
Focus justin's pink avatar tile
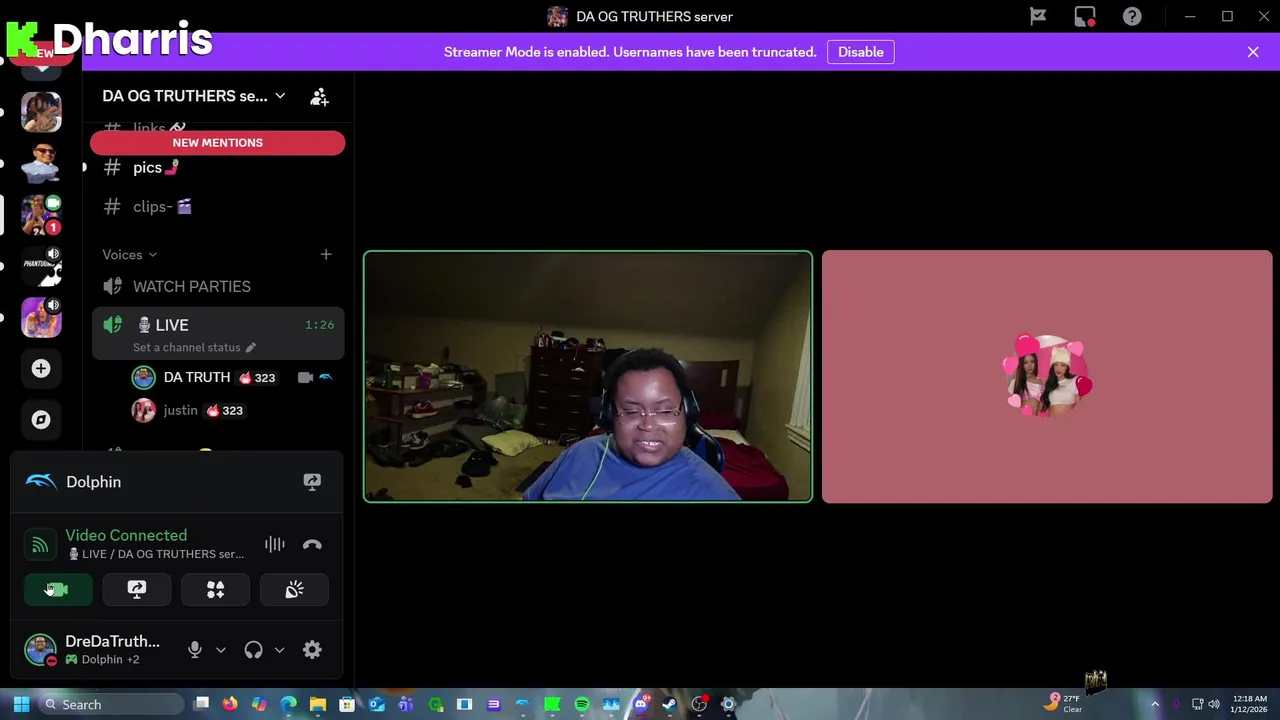tap(1047, 376)
